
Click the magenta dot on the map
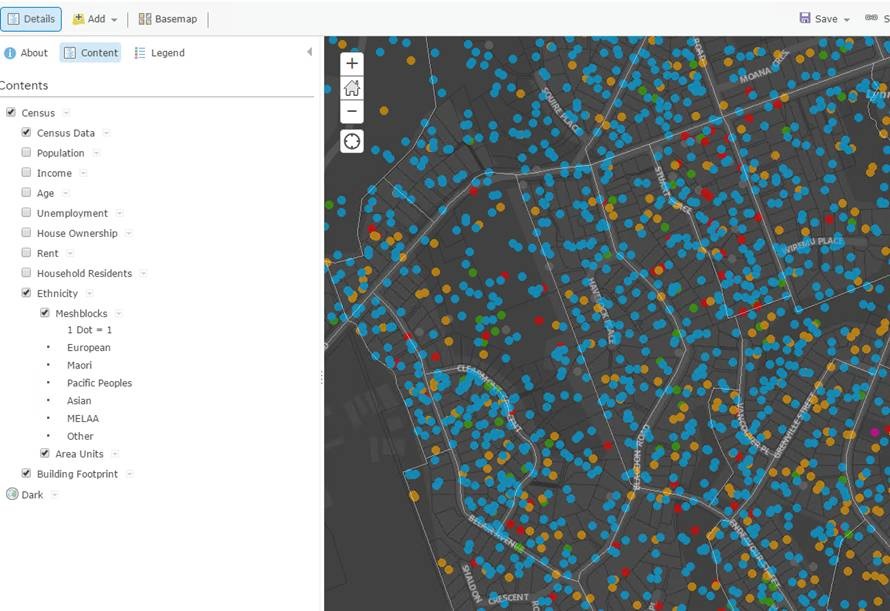(875, 432)
